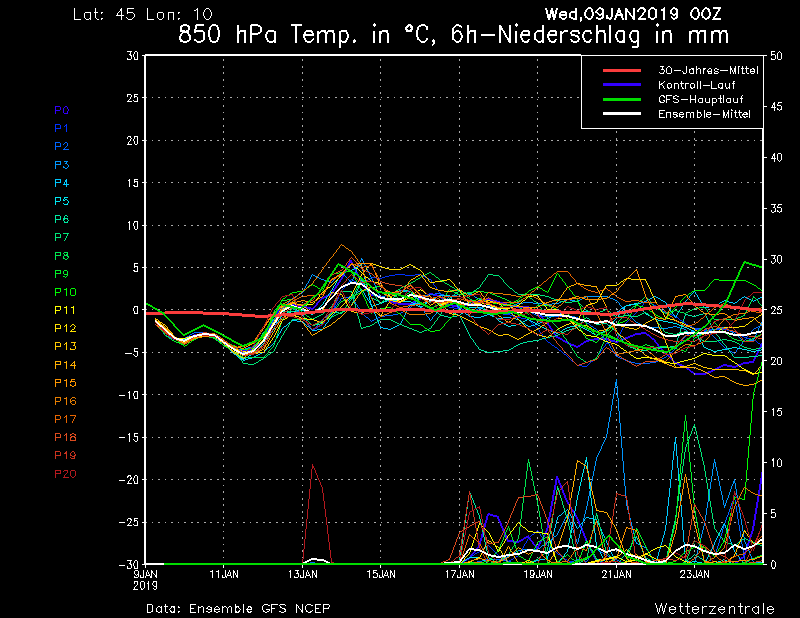
Task: Click the white Ensemble-Mittel legend line sample
Action: pyautogui.click(x=621, y=113)
